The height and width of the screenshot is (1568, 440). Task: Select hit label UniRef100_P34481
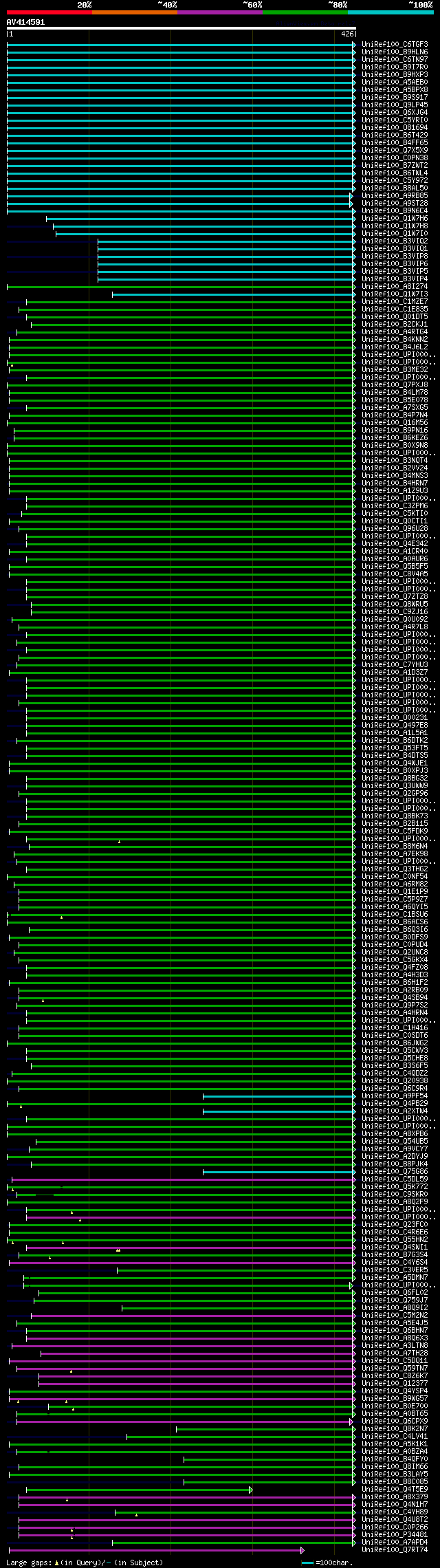[395, 1535]
